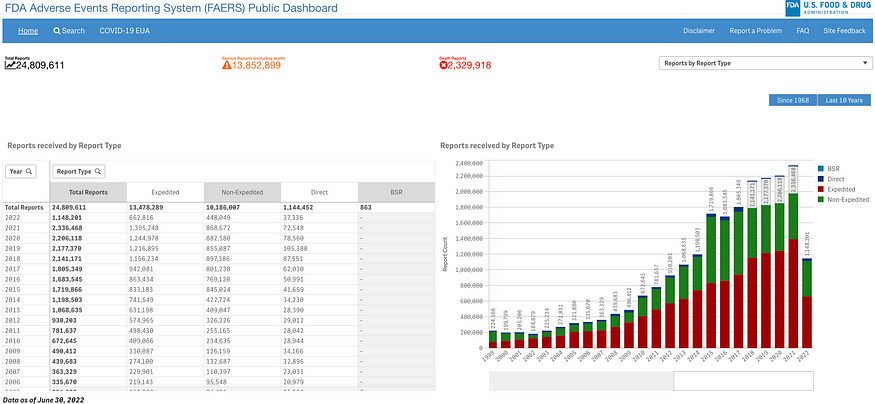The image size is (875, 404).
Task: Click the Total Reports trend chart icon
Action: click(x=10, y=65)
